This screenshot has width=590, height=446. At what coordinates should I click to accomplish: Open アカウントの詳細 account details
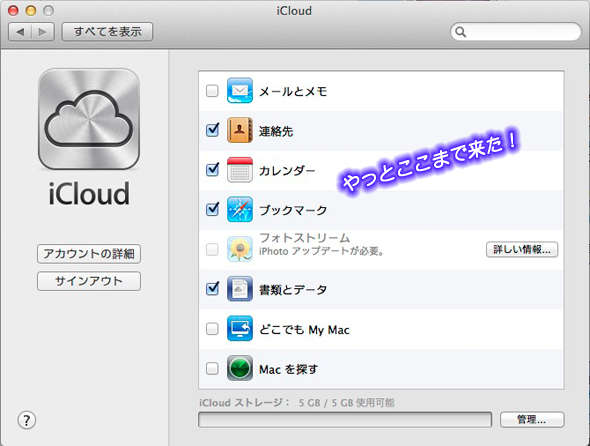(x=89, y=254)
